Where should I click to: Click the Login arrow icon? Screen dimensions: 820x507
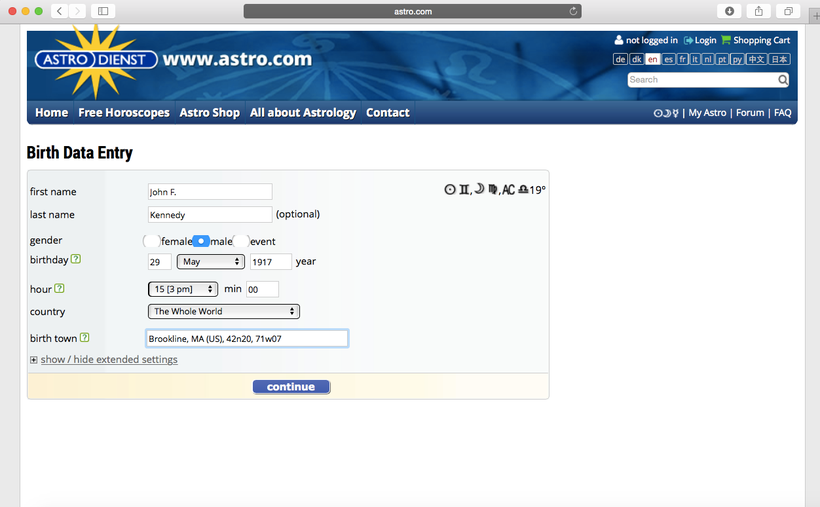pyautogui.click(x=688, y=40)
